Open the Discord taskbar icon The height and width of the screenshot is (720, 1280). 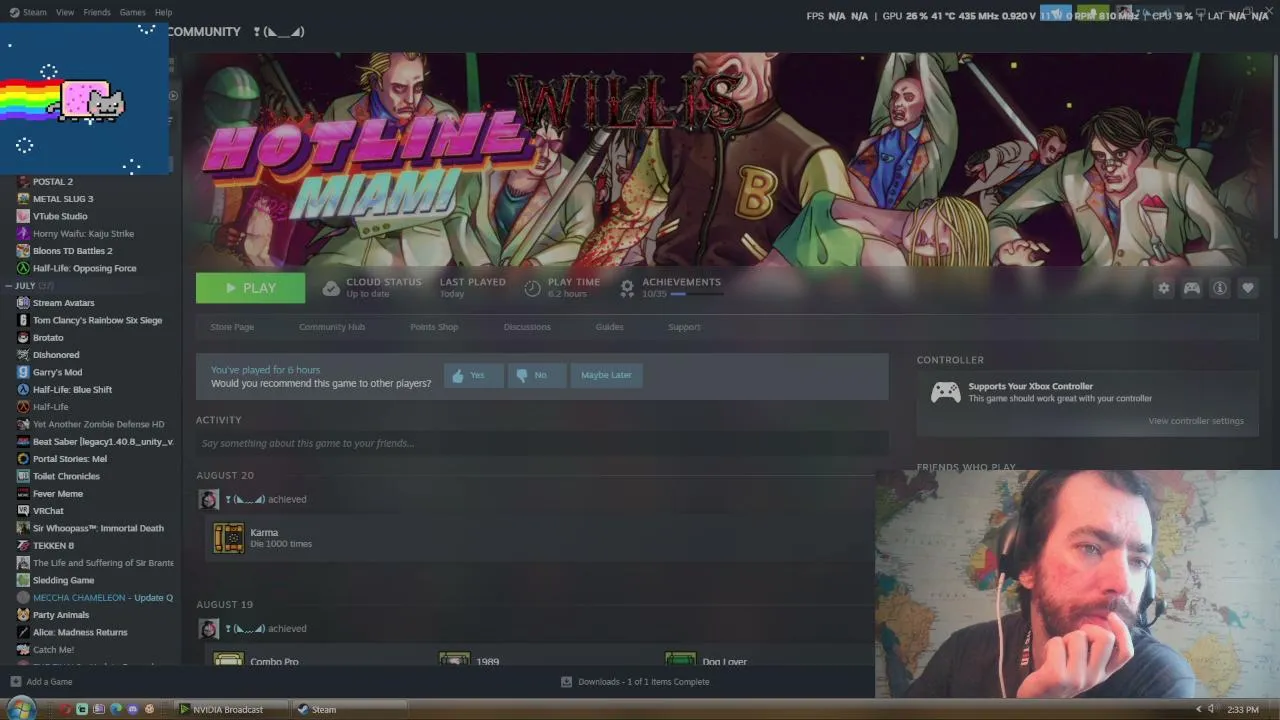pyautogui.click(x=132, y=710)
